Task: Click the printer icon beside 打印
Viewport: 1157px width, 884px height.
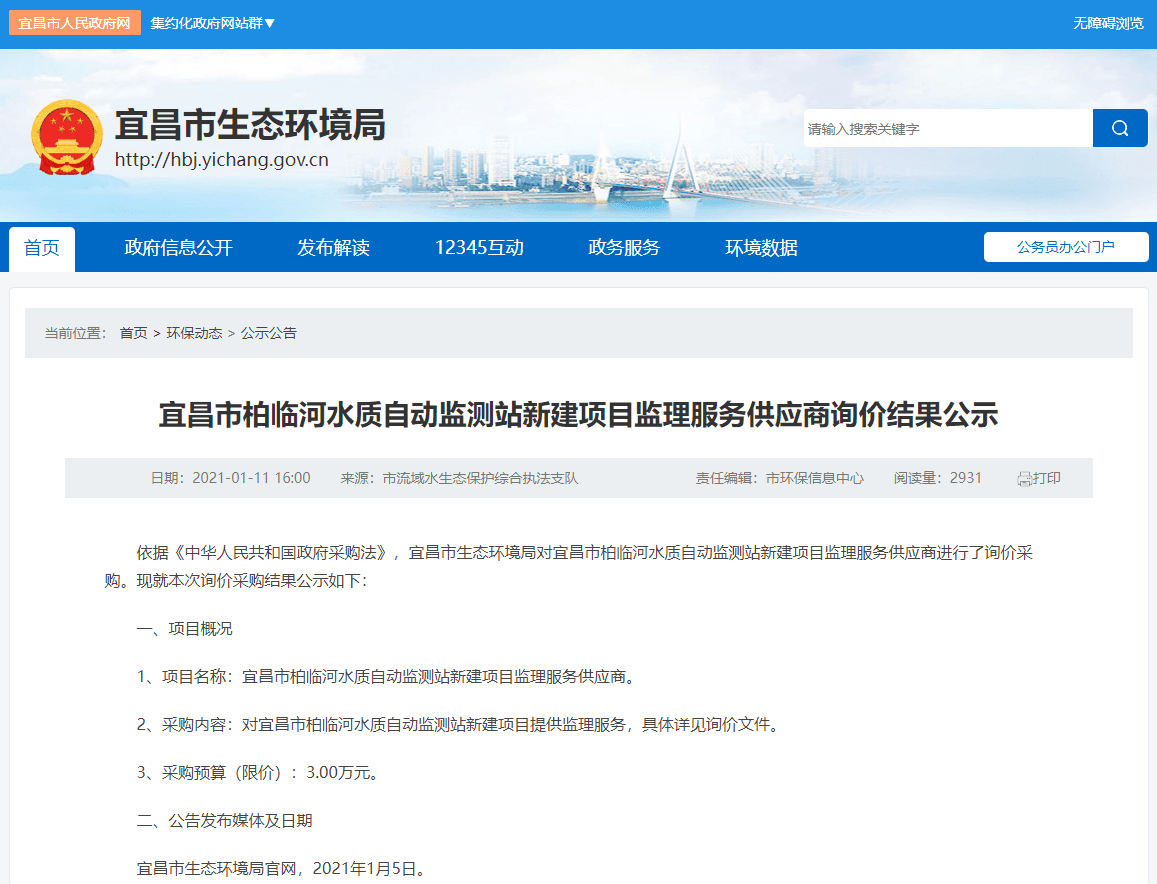Action: point(1024,479)
